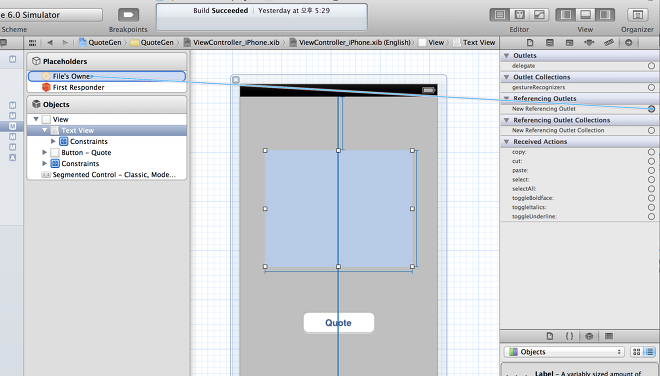Select the Button - Quote row
This screenshot has width=660, height=376.
pyautogui.click(x=107, y=152)
